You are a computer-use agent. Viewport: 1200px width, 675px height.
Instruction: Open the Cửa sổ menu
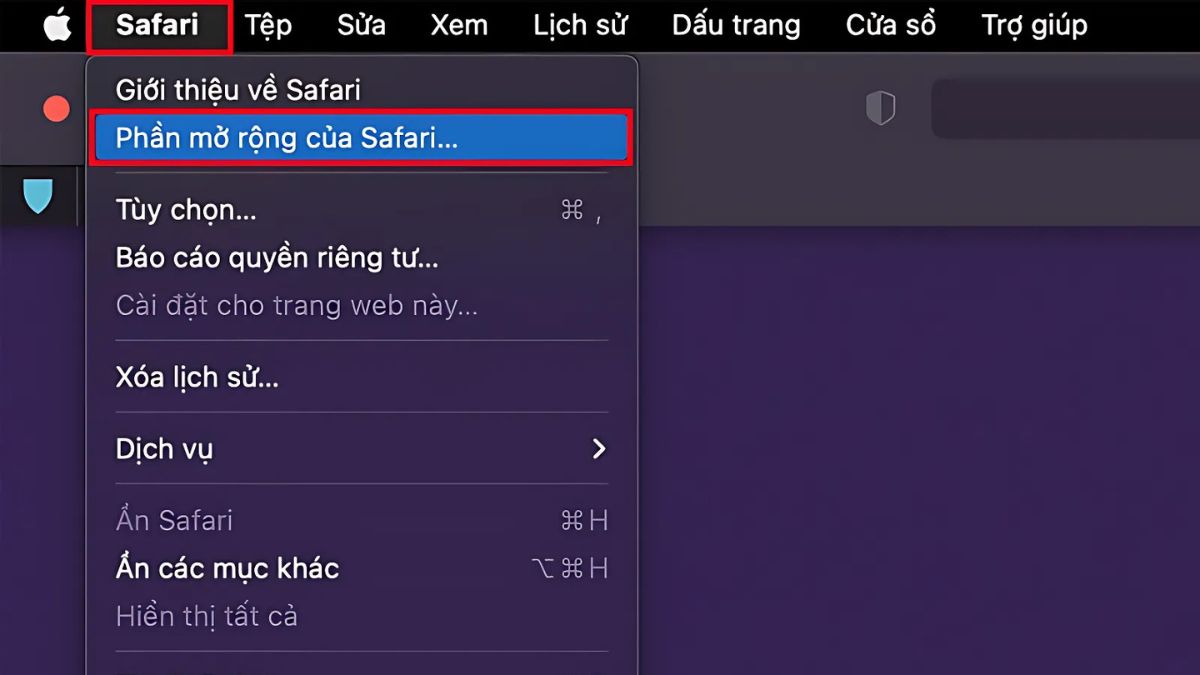click(x=891, y=25)
